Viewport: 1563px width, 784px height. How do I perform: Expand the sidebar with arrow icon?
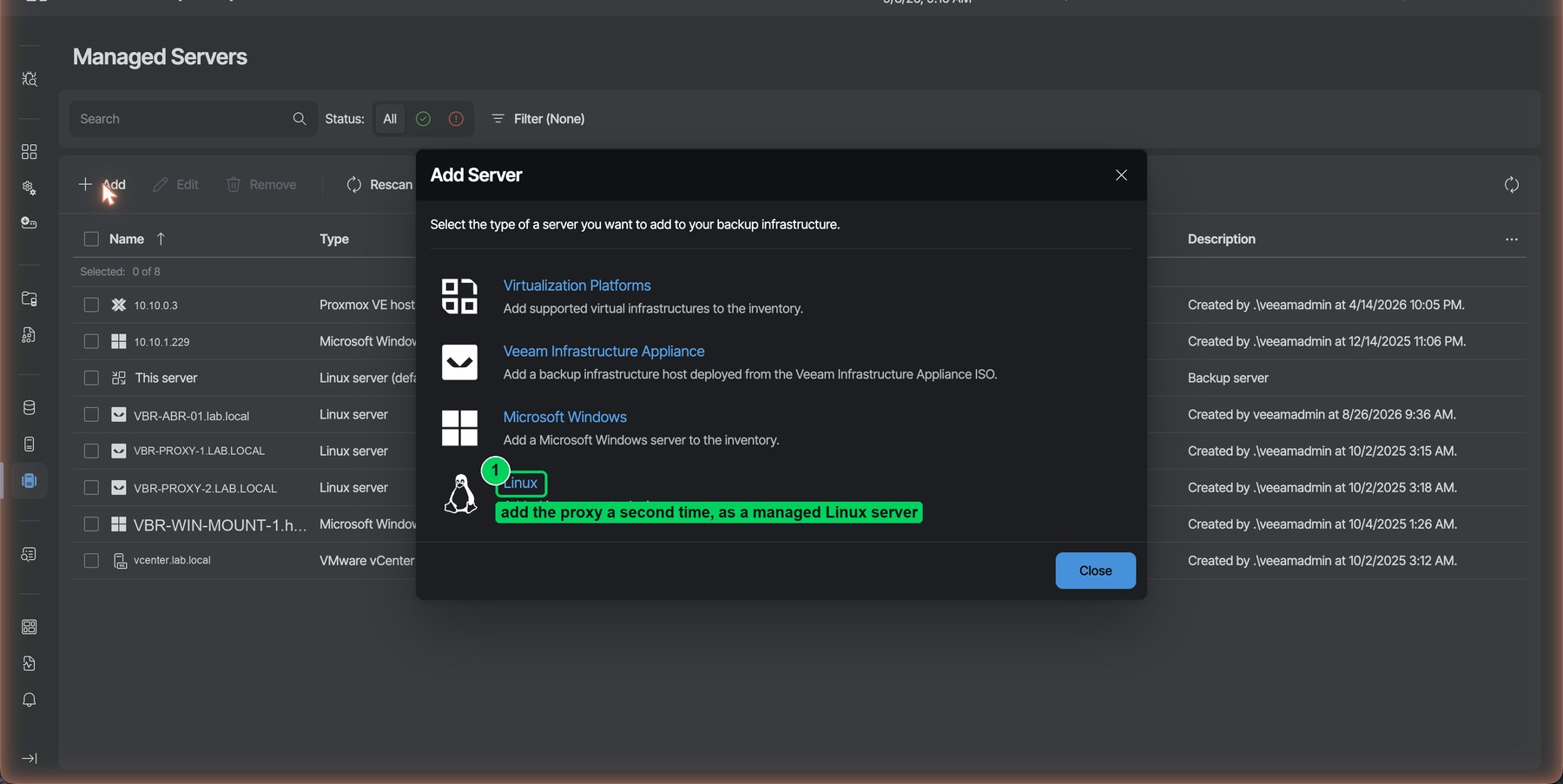pyautogui.click(x=29, y=759)
